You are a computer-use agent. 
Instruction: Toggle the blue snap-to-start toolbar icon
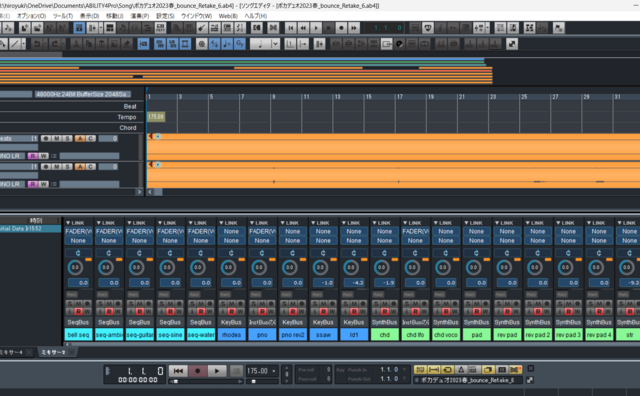[143, 44]
